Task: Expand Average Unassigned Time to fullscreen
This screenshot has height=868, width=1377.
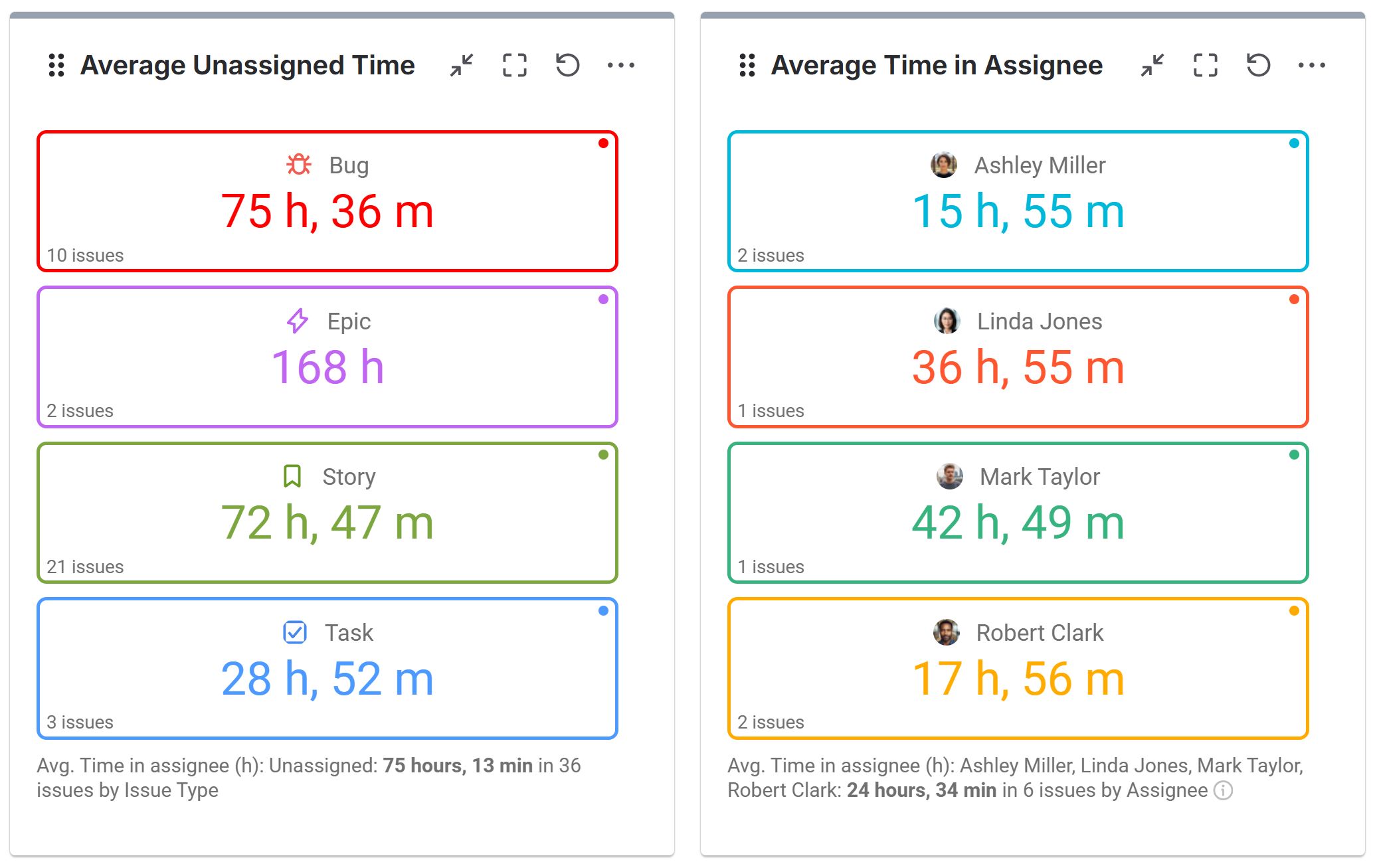Action: click(515, 64)
